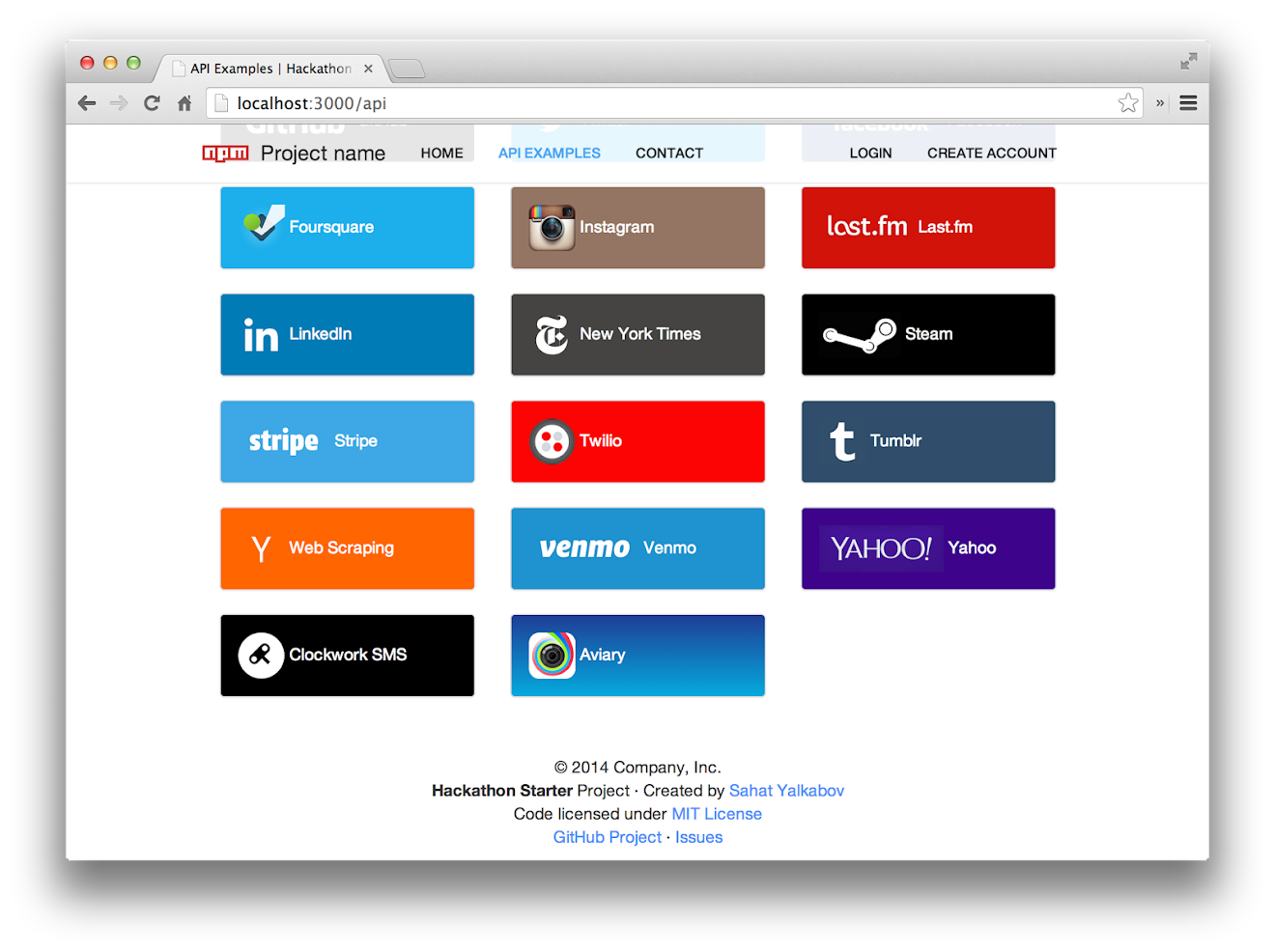Click the Steam logo icon
Image resolution: width=1275 pixels, height=952 pixels.
pos(860,335)
